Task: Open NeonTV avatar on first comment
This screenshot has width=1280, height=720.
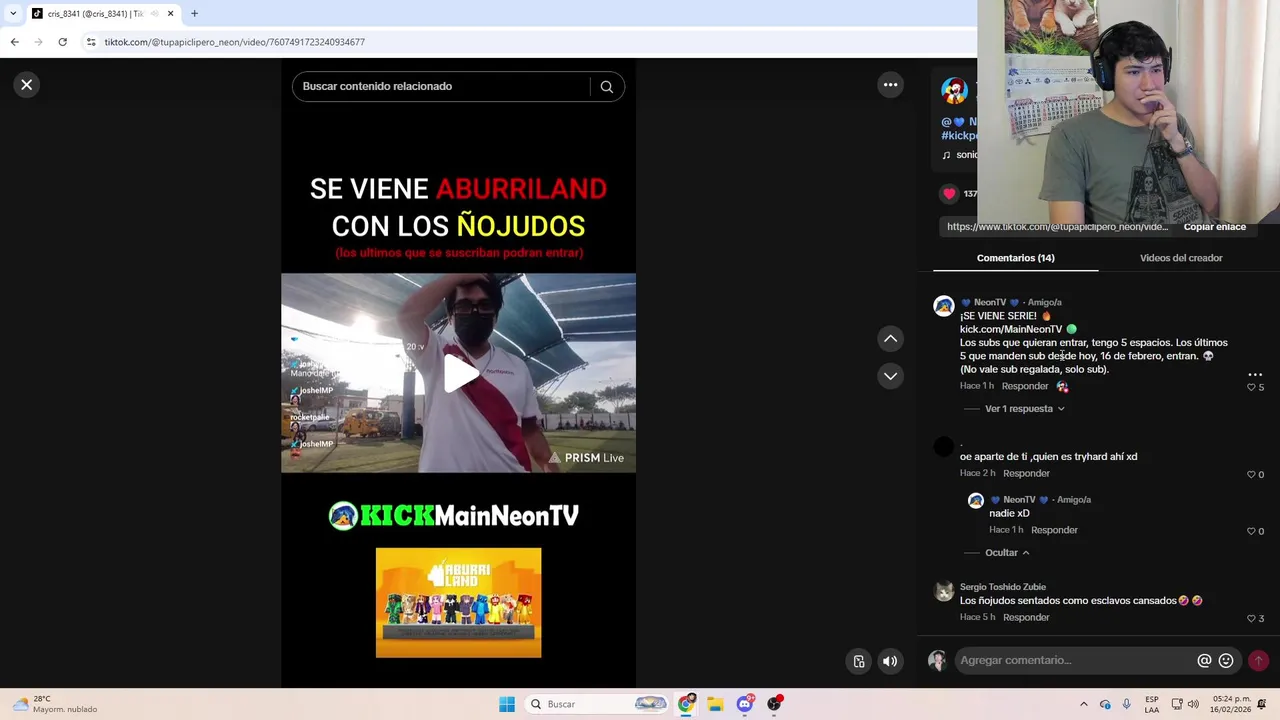Action: pyautogui.click(x=943, y=306)
